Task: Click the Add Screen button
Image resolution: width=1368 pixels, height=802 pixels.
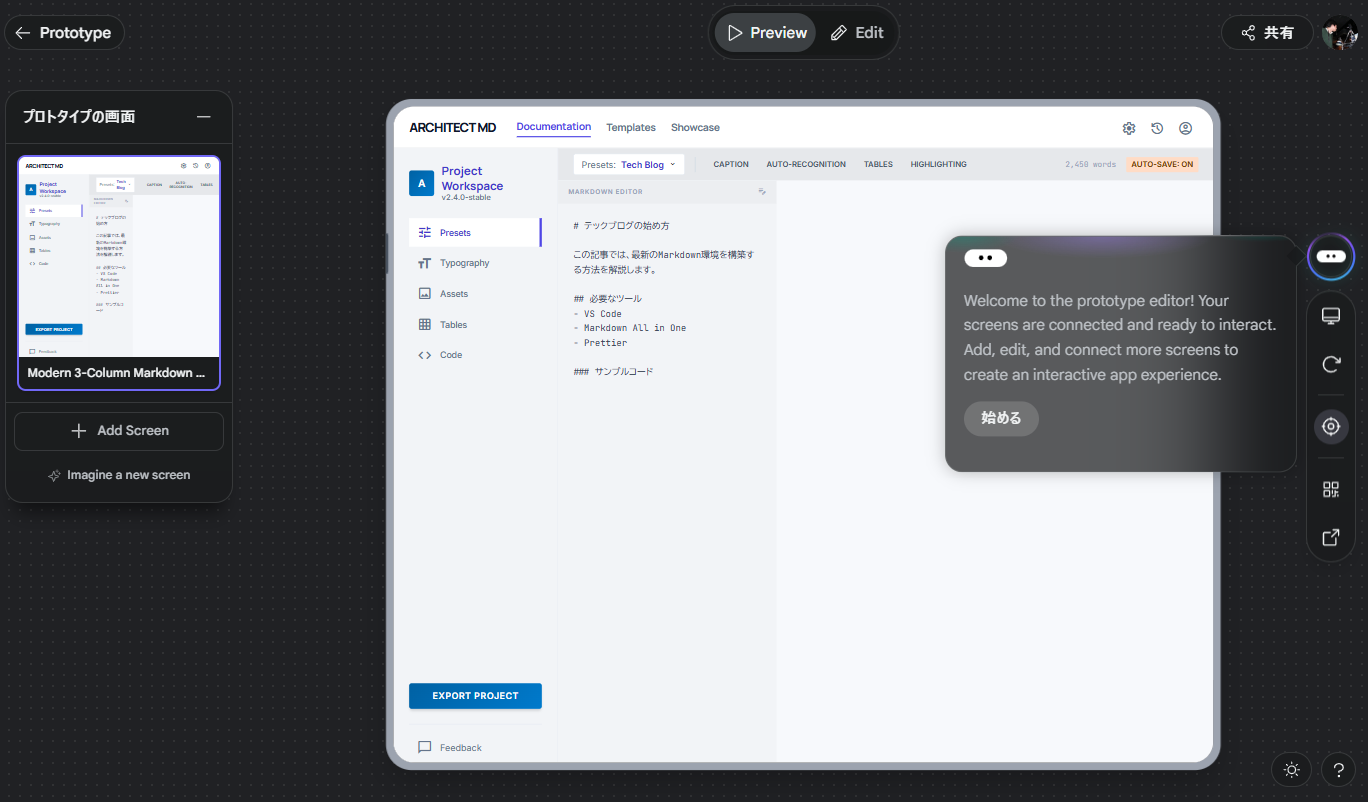Action: pyautogui.click(x=119, y=431)
